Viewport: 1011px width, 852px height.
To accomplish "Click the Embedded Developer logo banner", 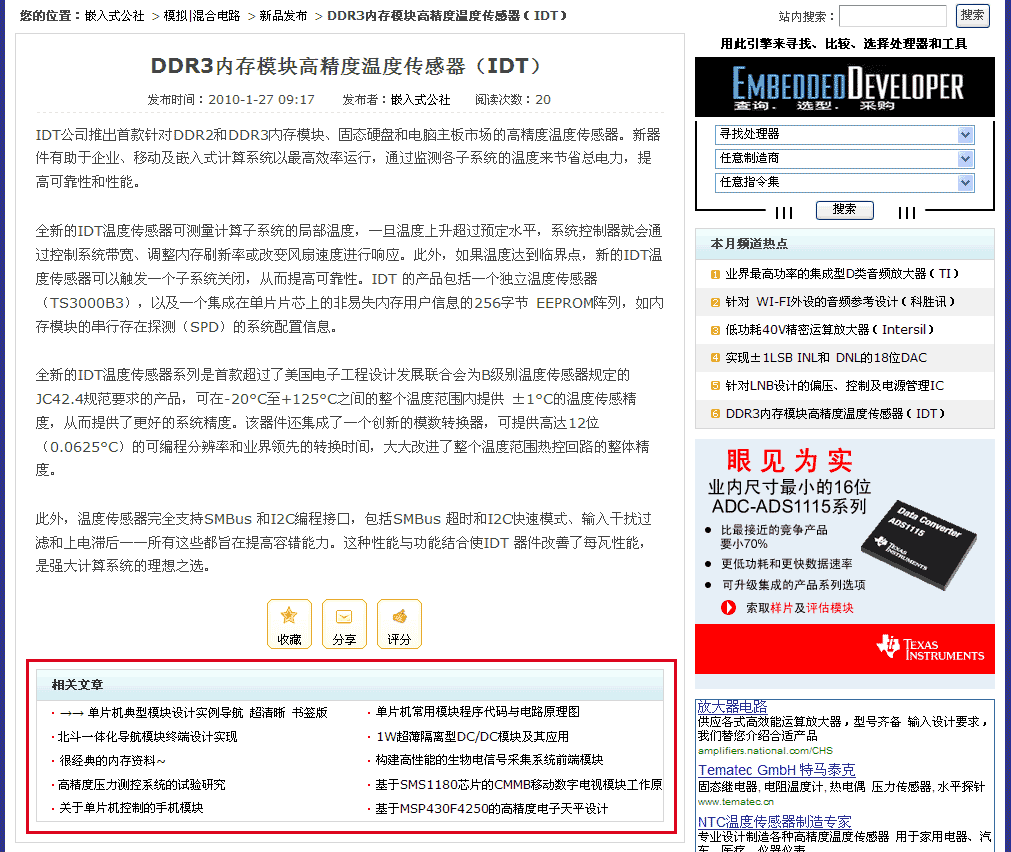I will click(845, 86).
